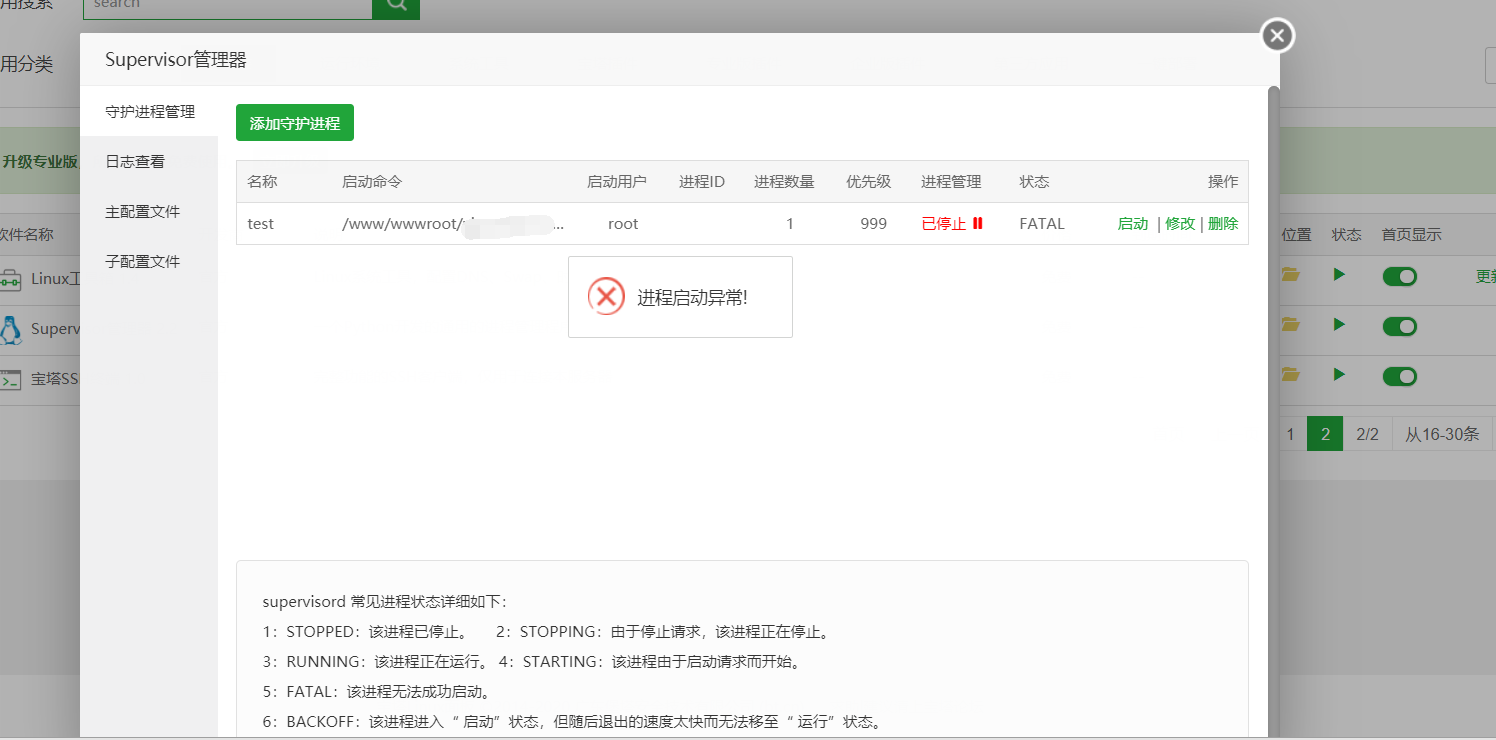The width and height of the screenshot is (1496, 740).
Task: Click play status icon in first background row
Action: point(1339,274)
